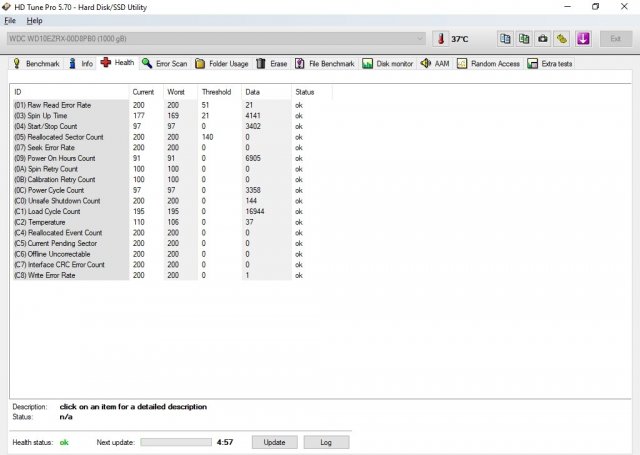
Task: Click the purple download arrow icon
Action: coord(583,39)
